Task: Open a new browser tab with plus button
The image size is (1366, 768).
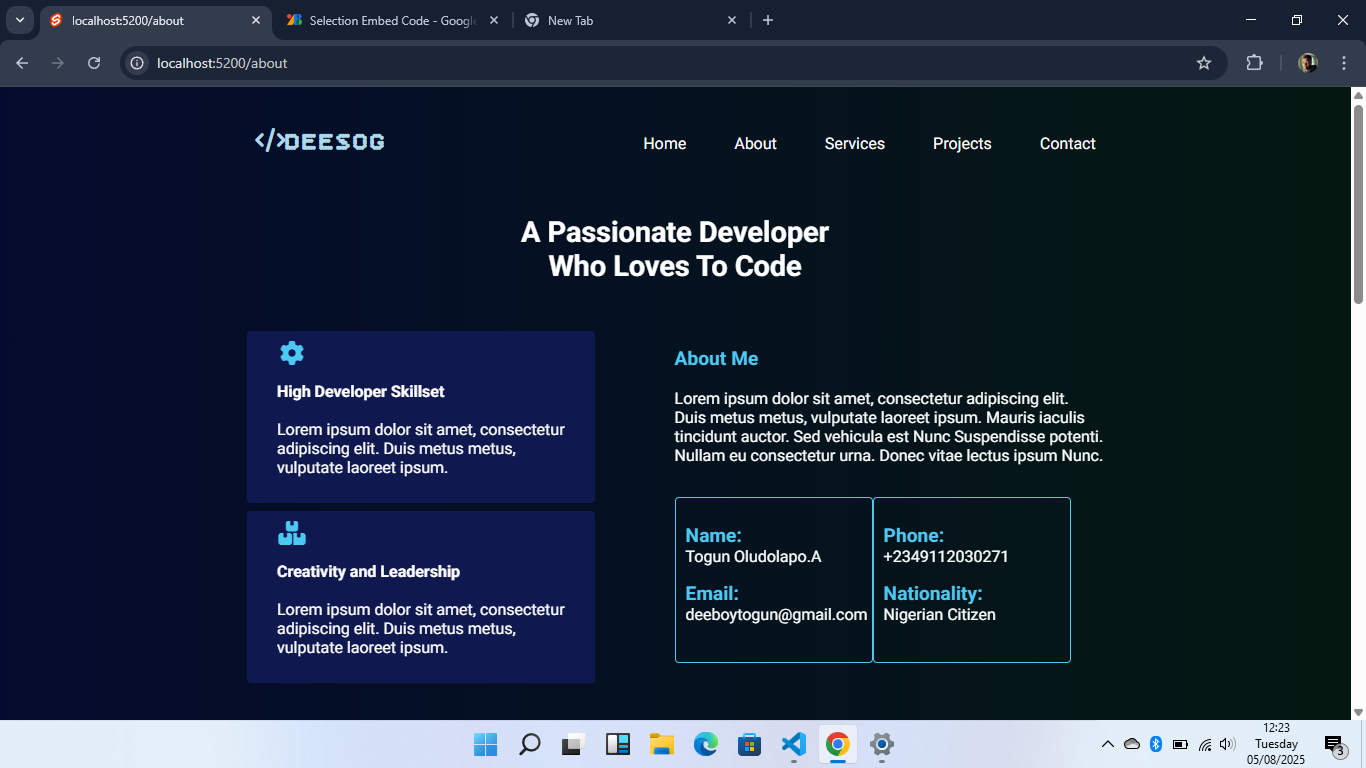Action: [768, 20]
